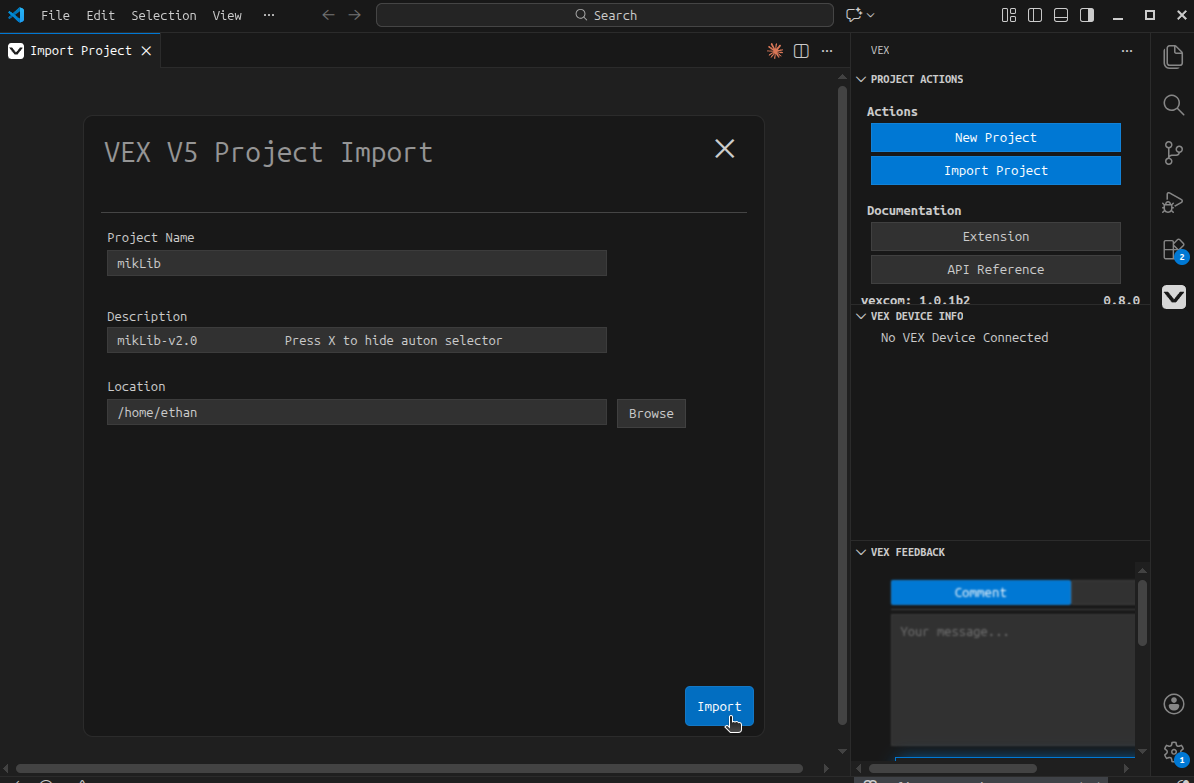Image resolution: width=1194 pixels, height=783 pixels.
Task: Click editor vertical scrollbar
Action: point(842,404)
